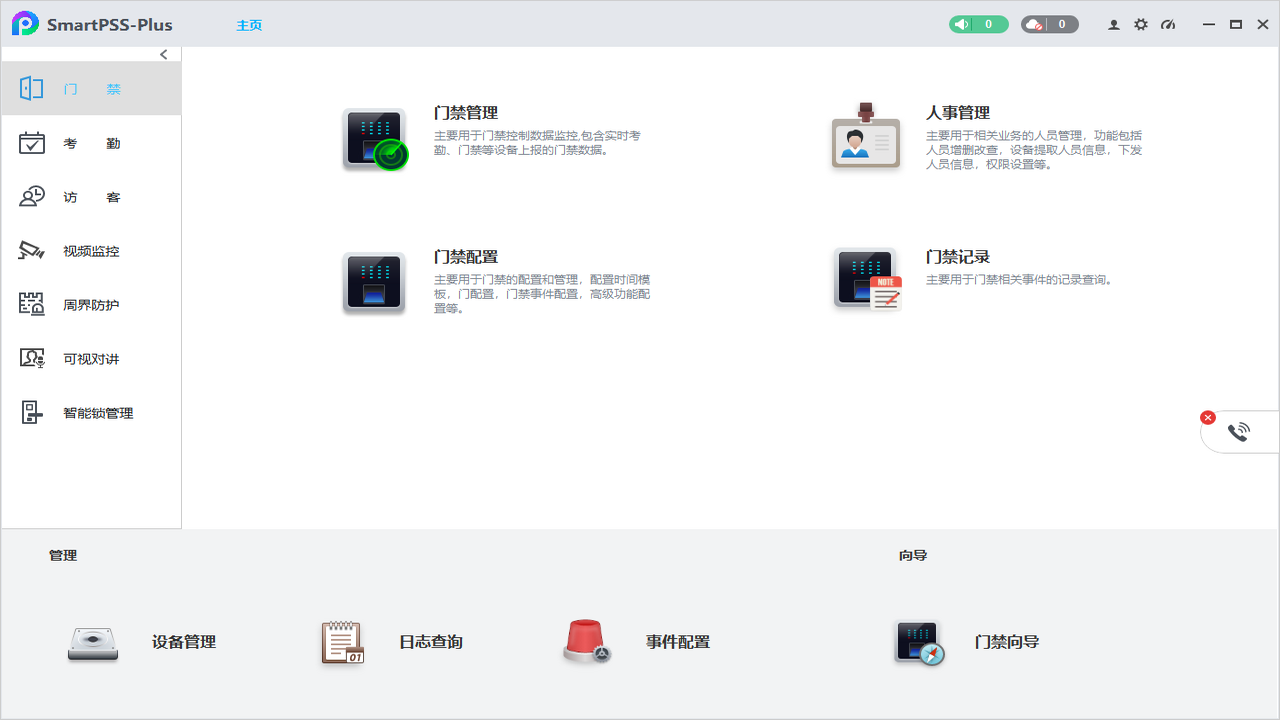The width and height of the screenshot is (1280, 720).
Task: Click the 门禁向导 wizard compass icon
Action: coord(918,643)
